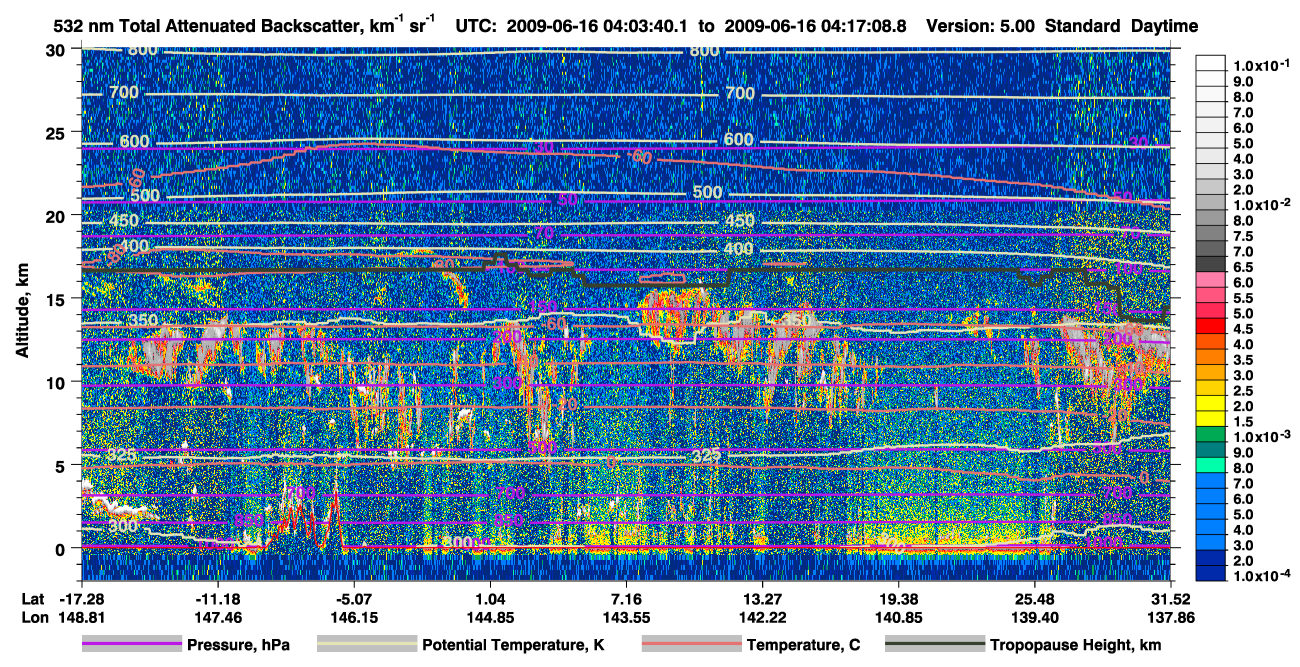Click the Potential Temperature legend line sample
The width and height of the screenshot is (1300, 667).
pyautogui.click(x=366, y=645)
